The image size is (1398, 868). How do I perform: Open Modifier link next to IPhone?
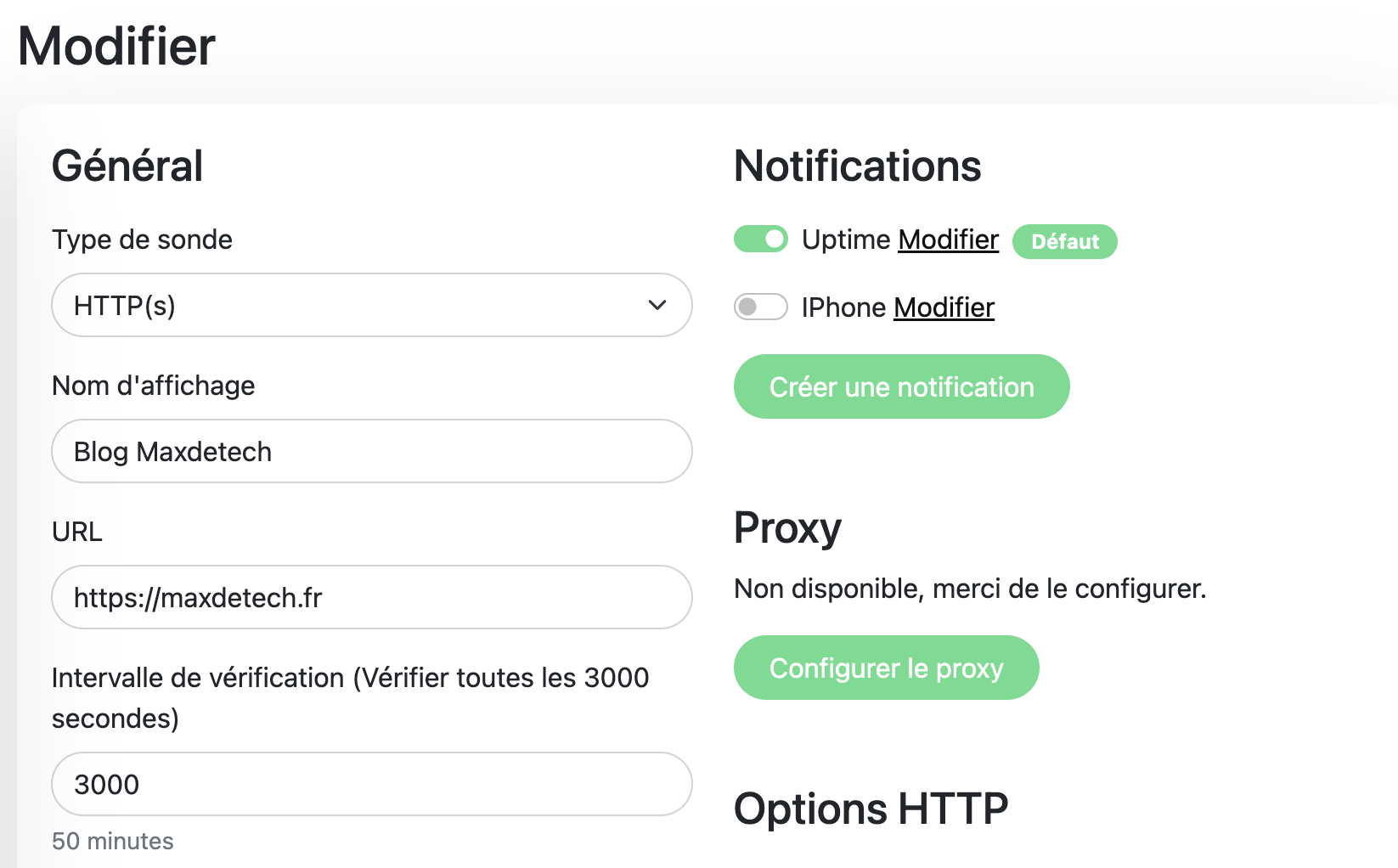[943, 307]
